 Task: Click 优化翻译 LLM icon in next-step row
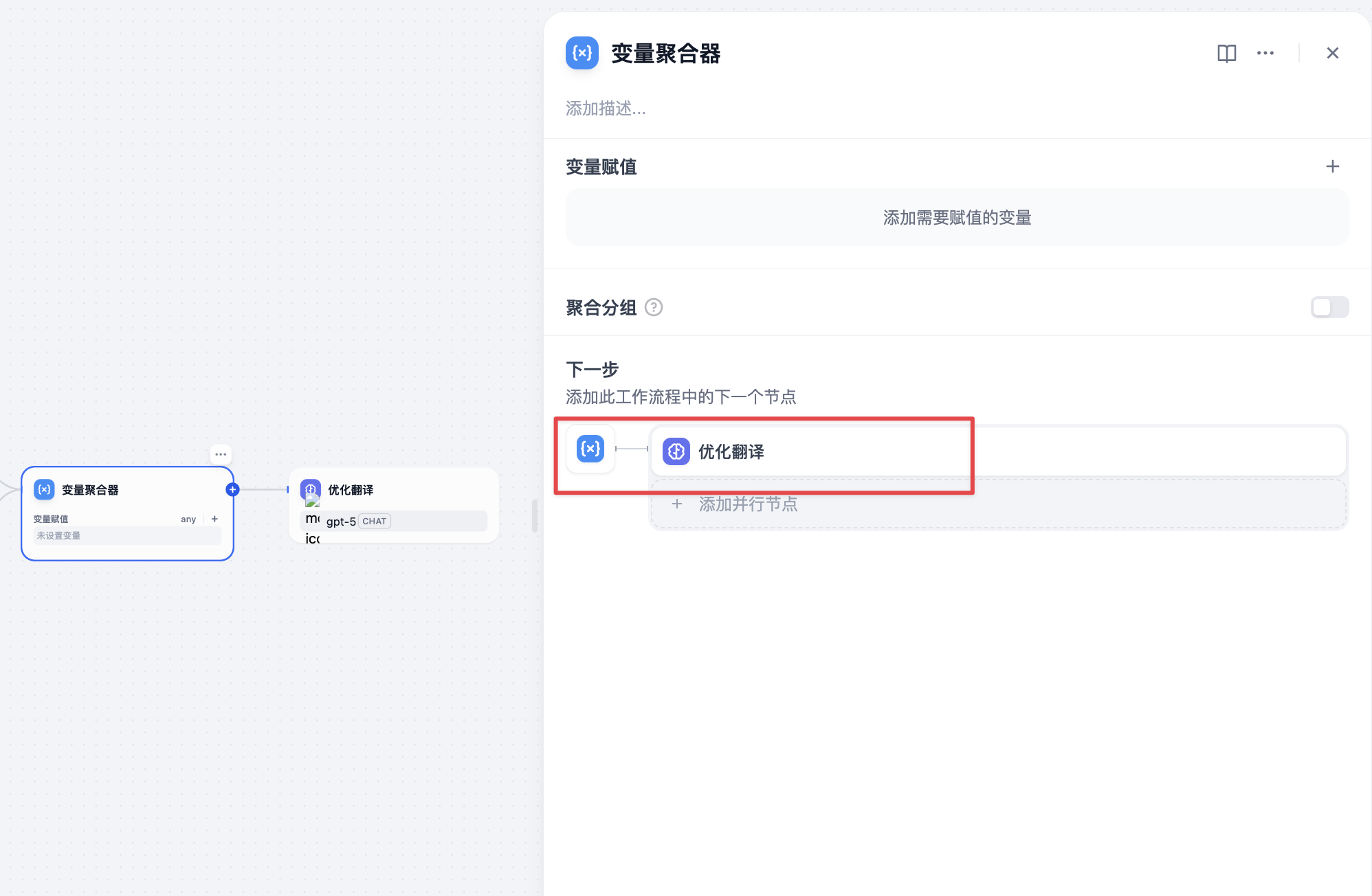click(676, 451)
